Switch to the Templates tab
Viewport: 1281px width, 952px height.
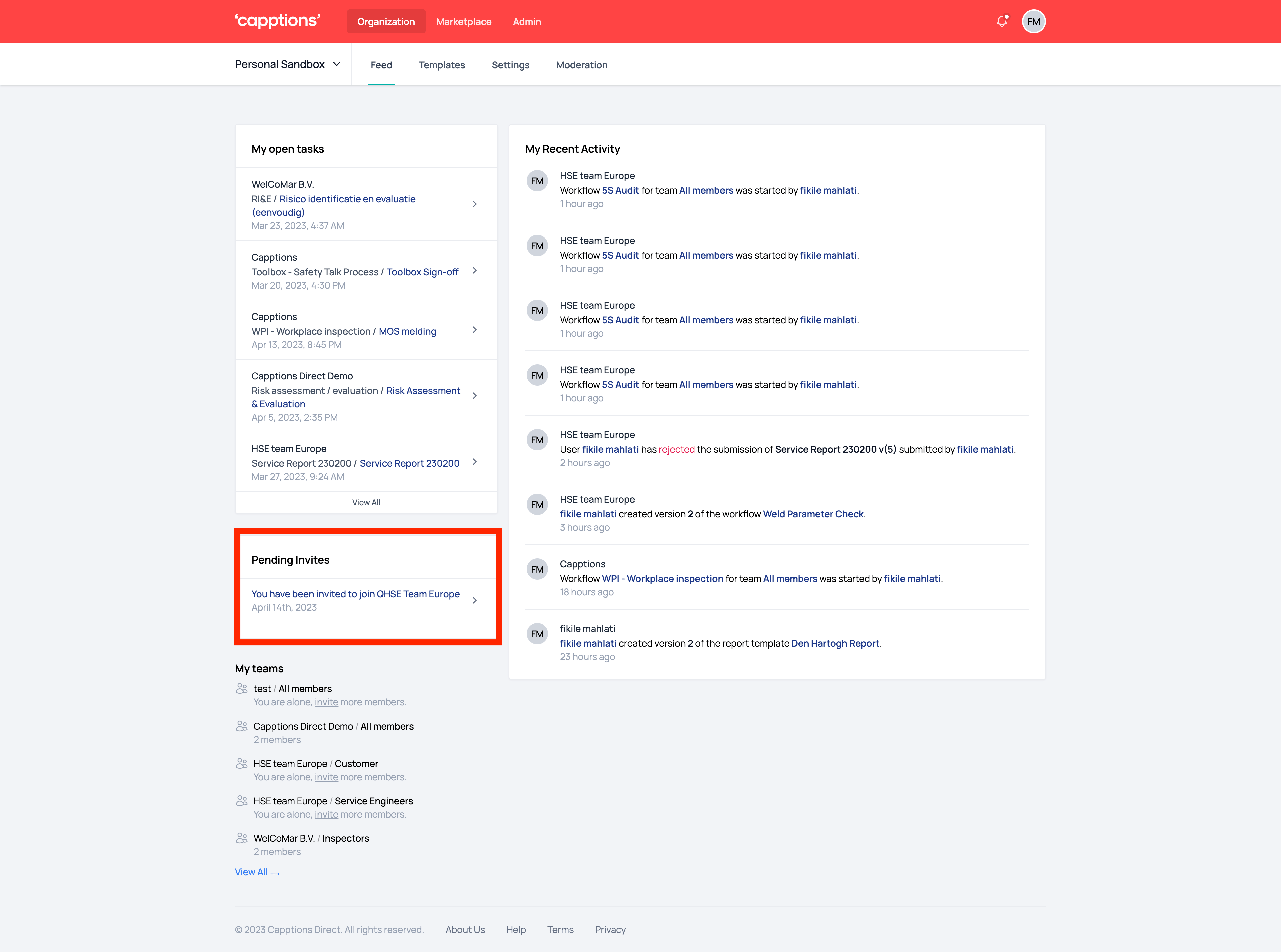(x=441, y=65)
